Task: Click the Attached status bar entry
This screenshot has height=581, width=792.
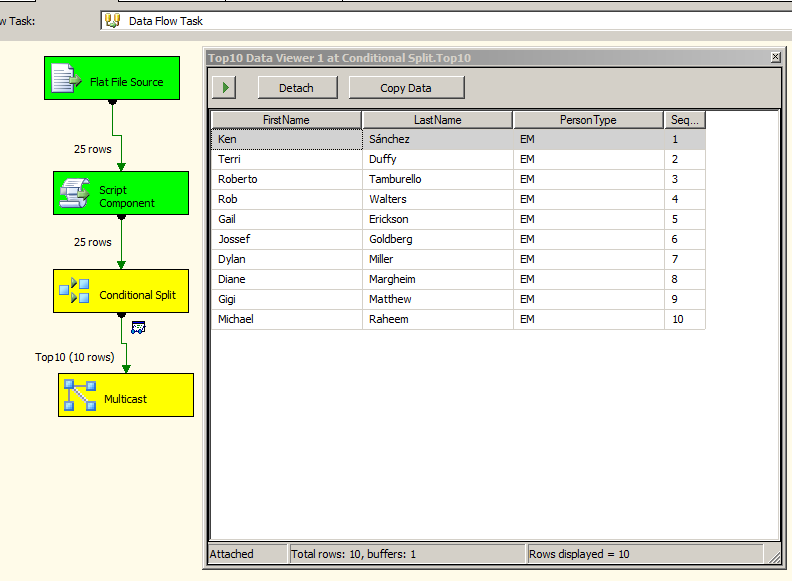Action: pyautogui.click(x=248, y=554)
